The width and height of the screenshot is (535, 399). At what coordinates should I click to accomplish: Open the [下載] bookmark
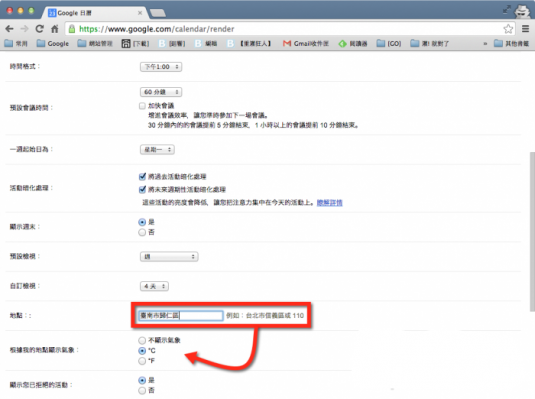[x=135, y=43]
